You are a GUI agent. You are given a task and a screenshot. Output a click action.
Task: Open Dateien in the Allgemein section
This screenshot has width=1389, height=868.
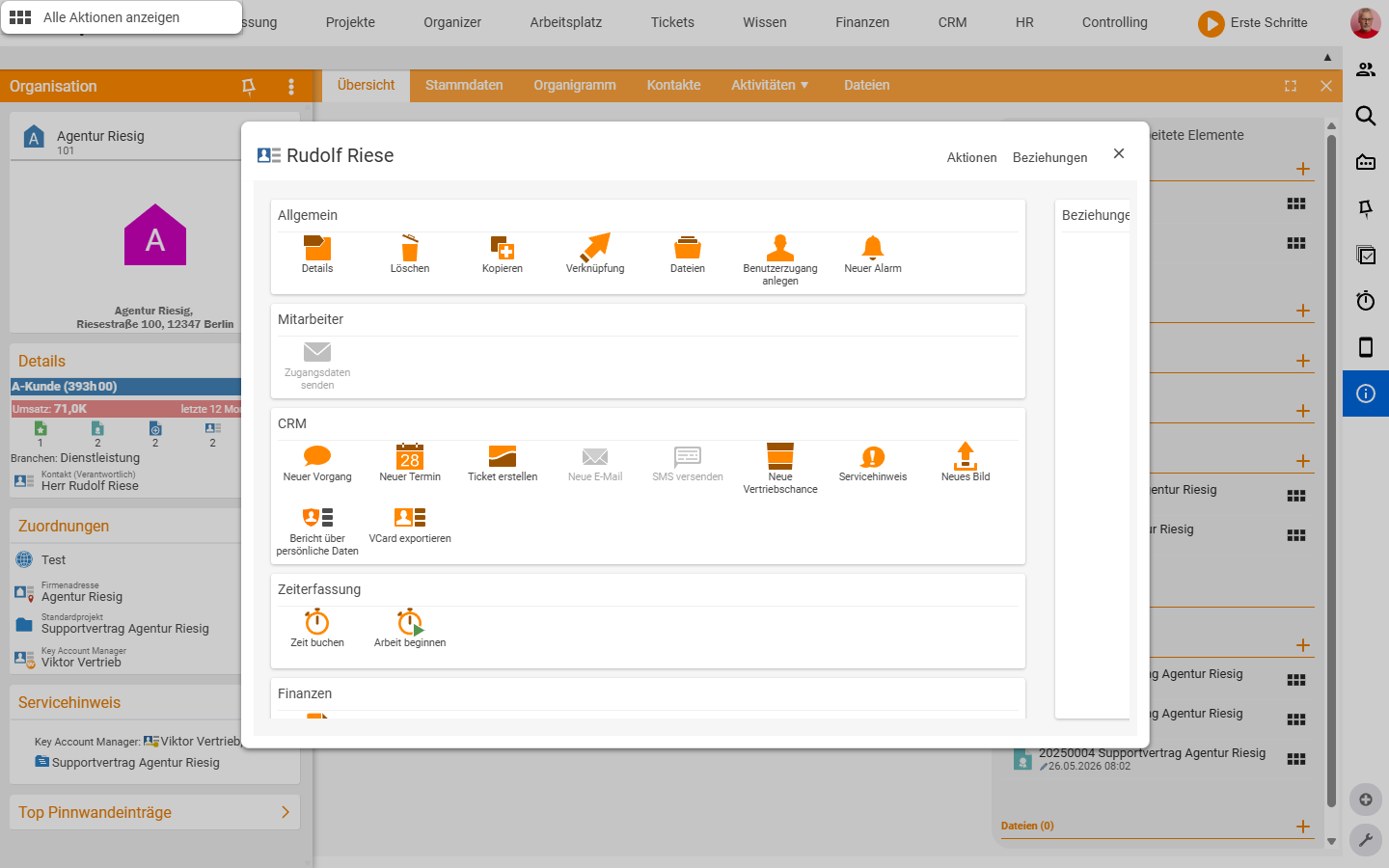tap(688, 248)
